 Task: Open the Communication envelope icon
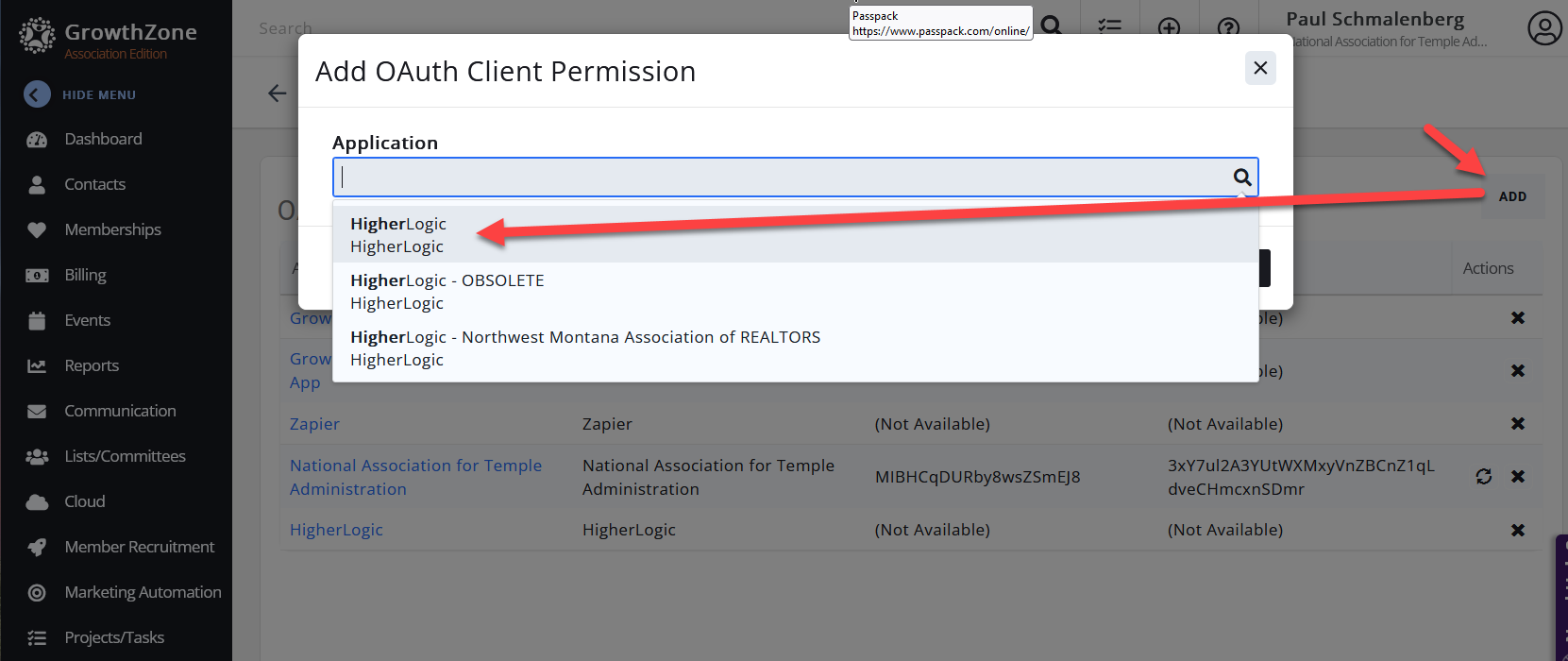tap(37, 411)
